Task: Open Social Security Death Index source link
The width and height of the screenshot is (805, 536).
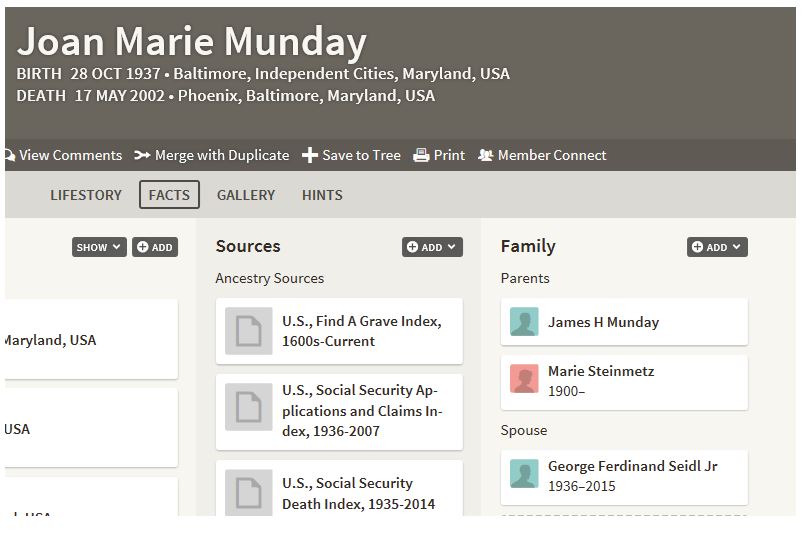Action: point(358,493)
